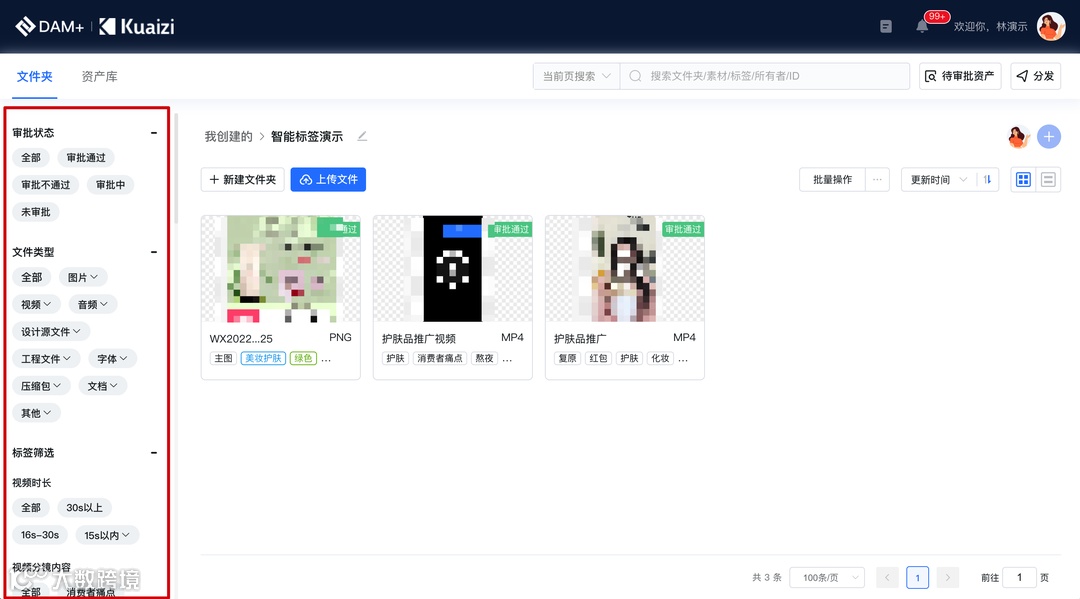Click 消费者痛点 tag on video card

[440, 359]
